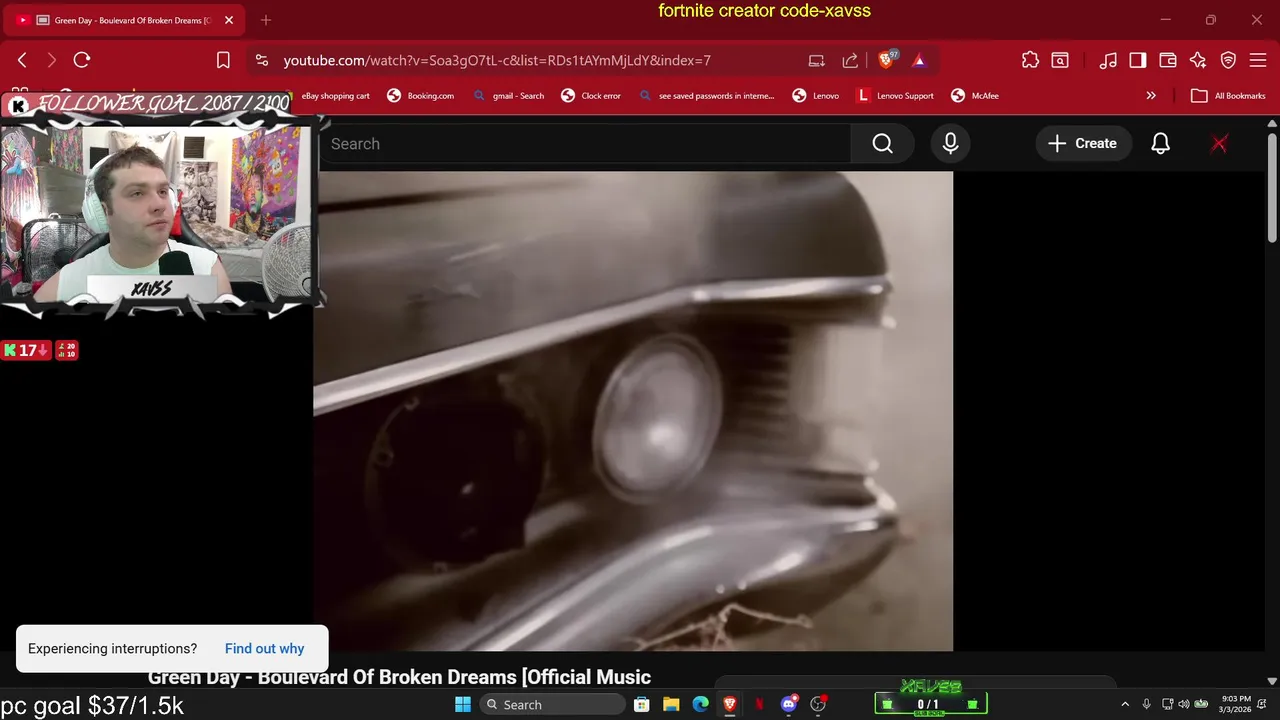
Task: Open the All Bookmarks folder
Action: pyautogui.click(x=1228, y=96)
